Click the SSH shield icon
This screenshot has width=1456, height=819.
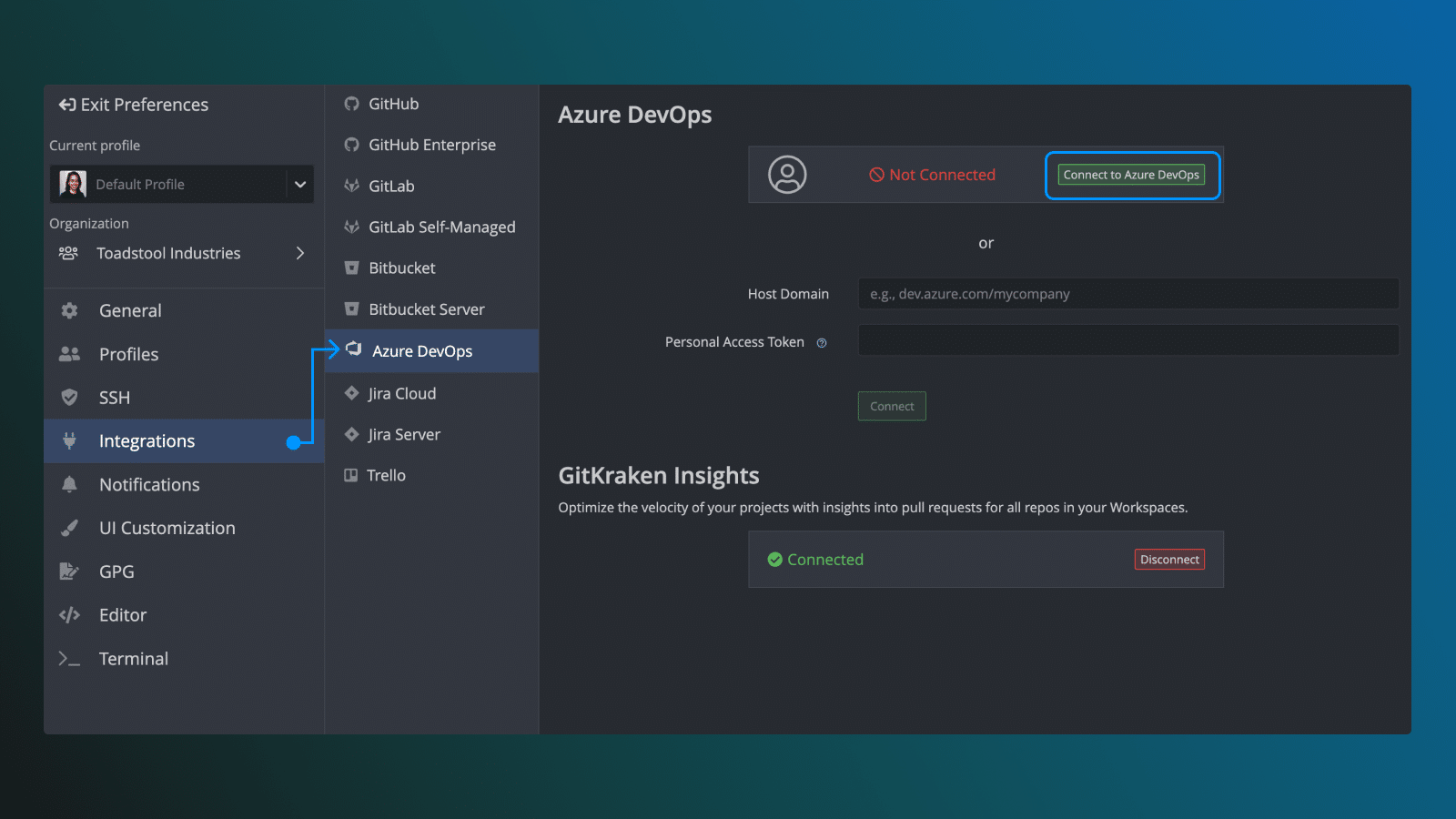point(69,398)
